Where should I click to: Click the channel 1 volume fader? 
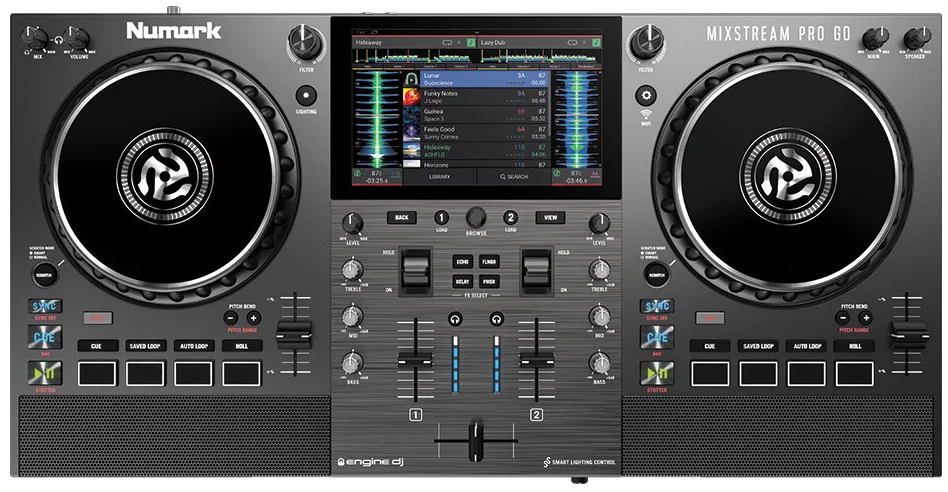[x=415, y=360]
